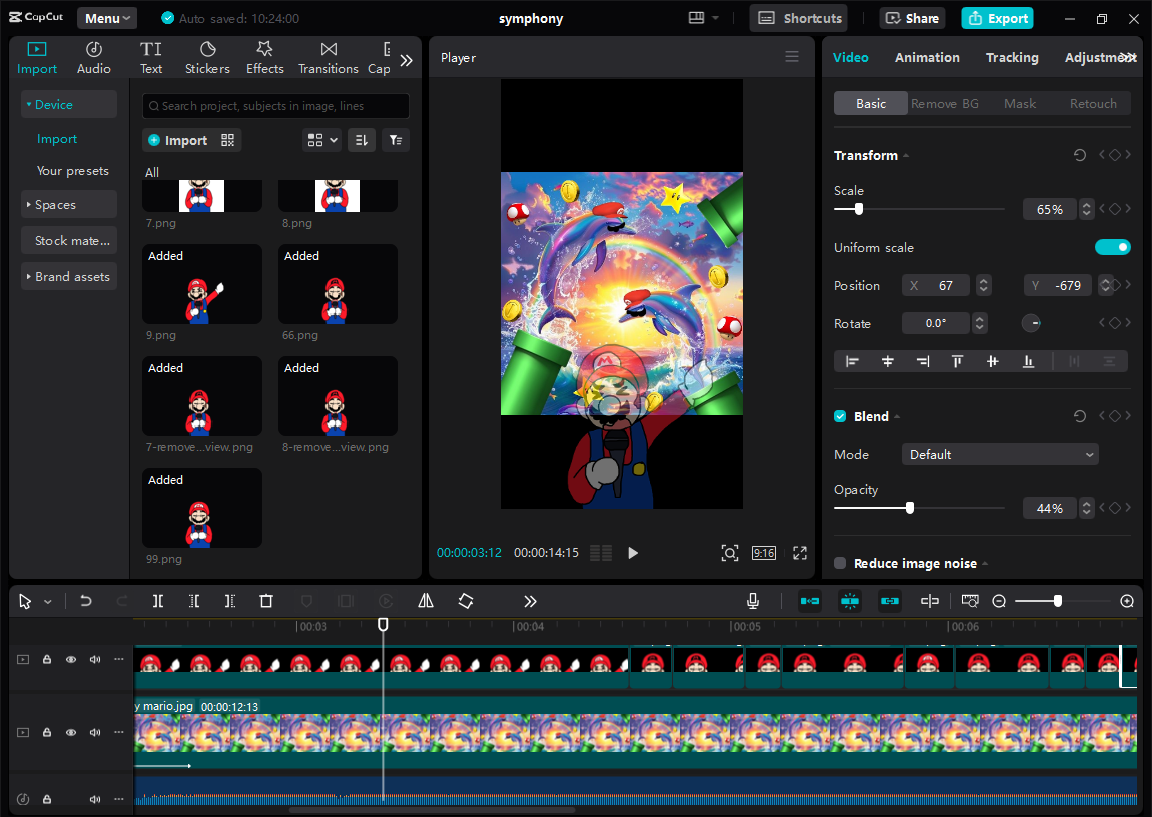Zoom out the timeline
Screen dimensions: 1152x817
click(999, 601)
